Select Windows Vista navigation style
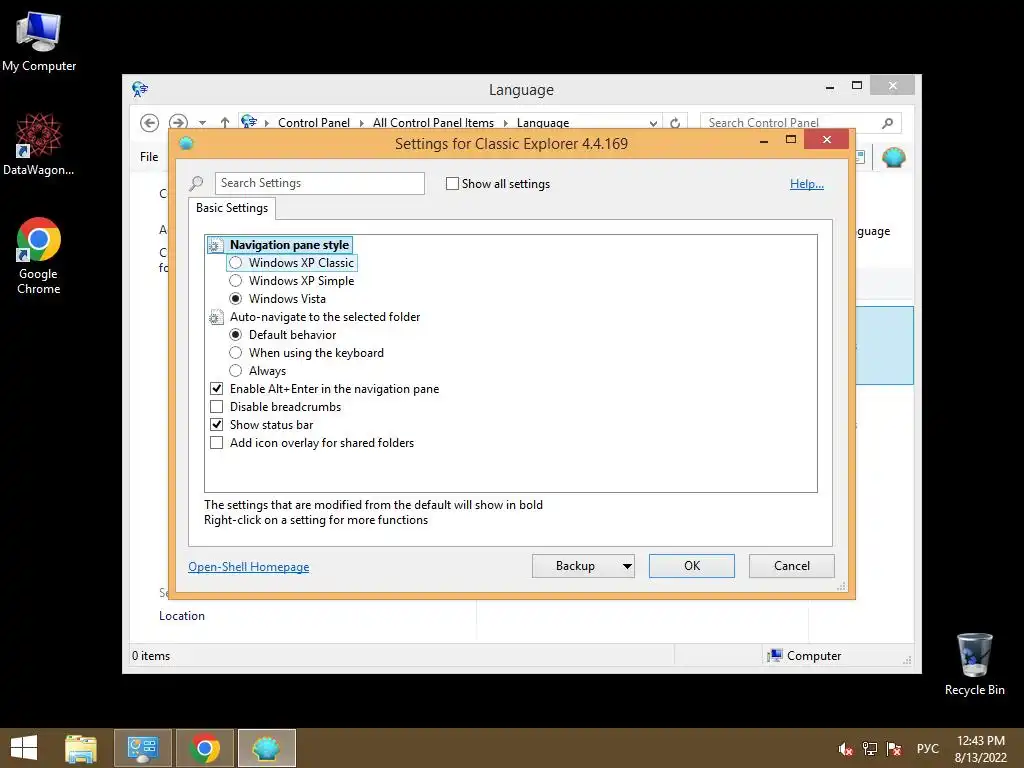The image size is (1024, 768). point(236,298)
